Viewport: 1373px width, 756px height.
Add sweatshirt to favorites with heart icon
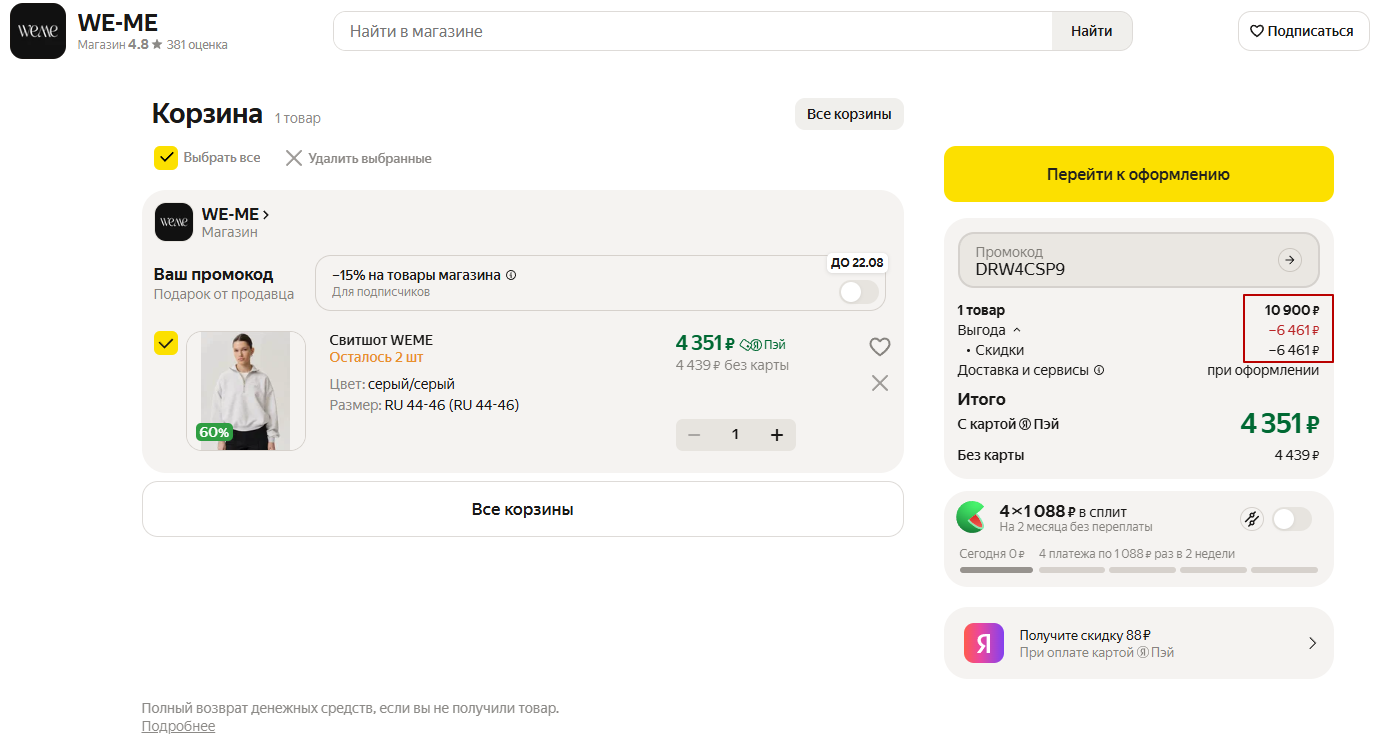coord(879,347)
